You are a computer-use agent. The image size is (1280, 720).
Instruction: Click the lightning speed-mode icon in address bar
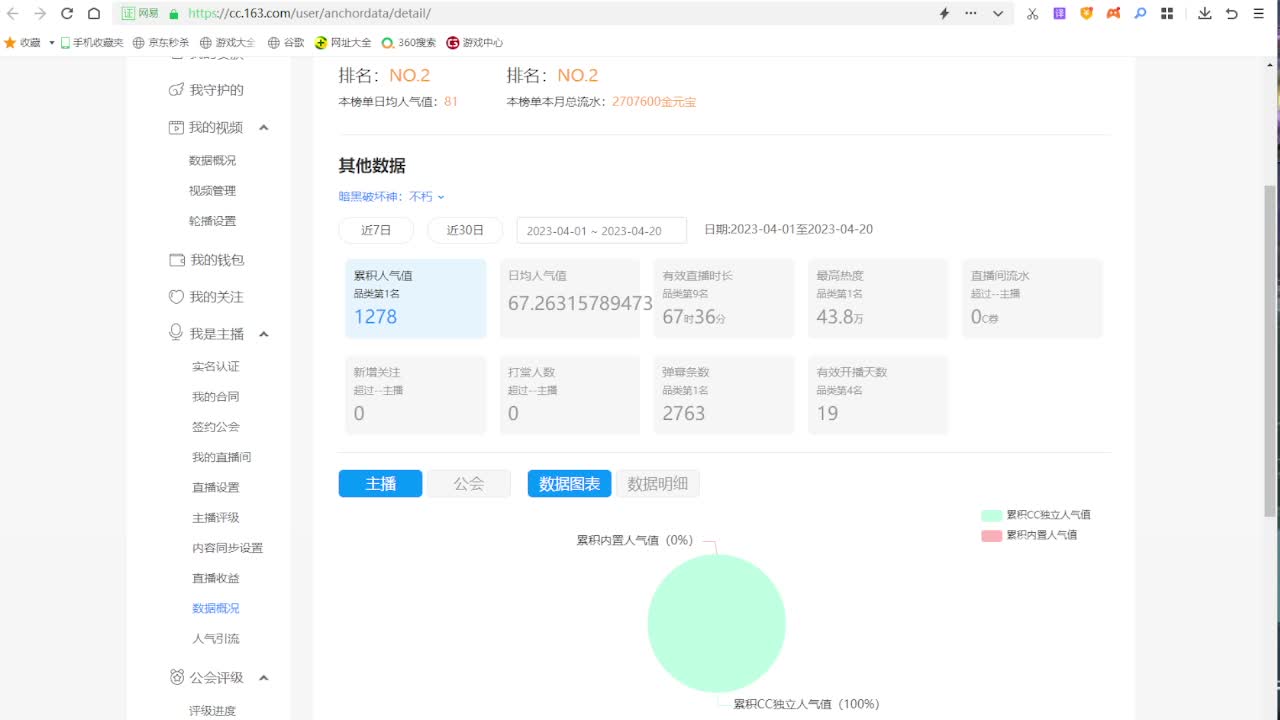944,13
